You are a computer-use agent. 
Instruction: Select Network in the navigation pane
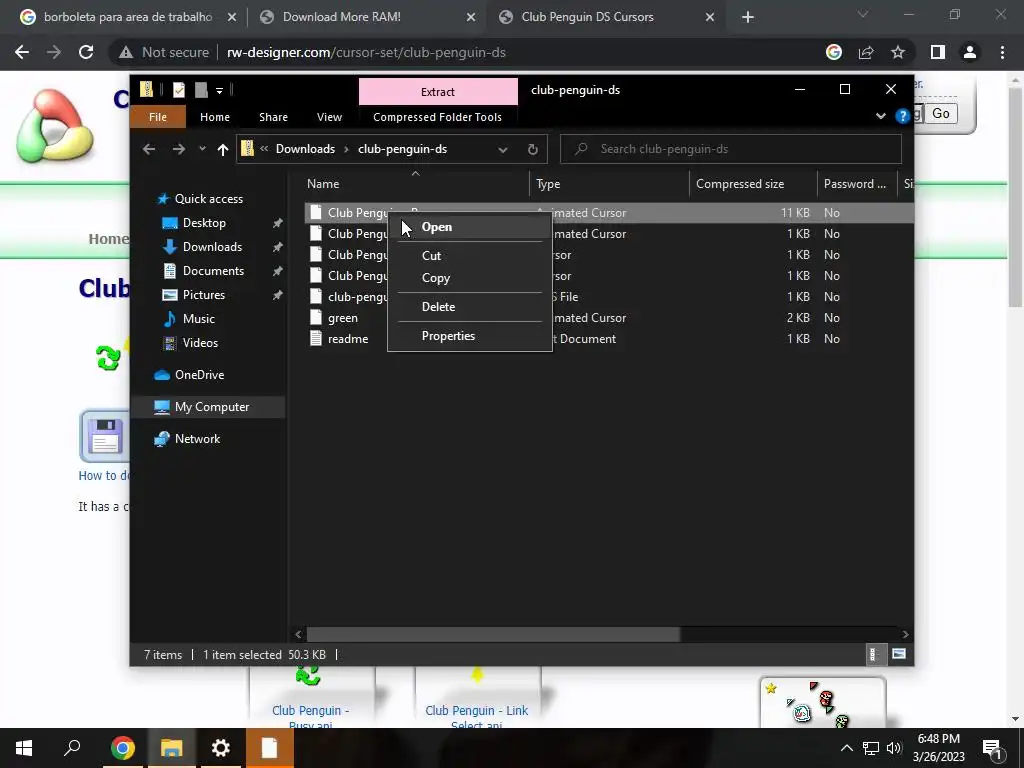197,439
